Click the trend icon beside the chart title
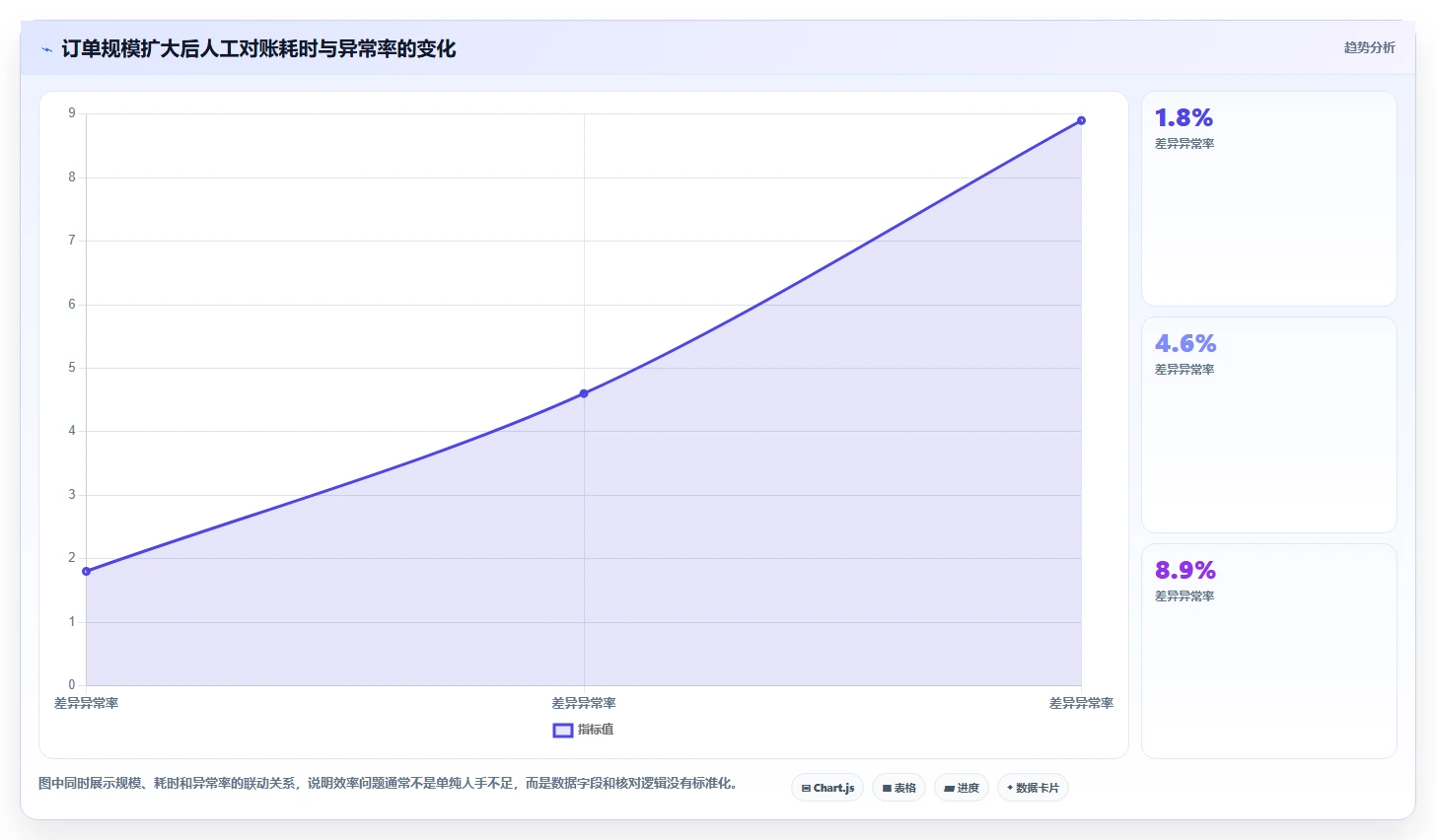 (46, 49)
